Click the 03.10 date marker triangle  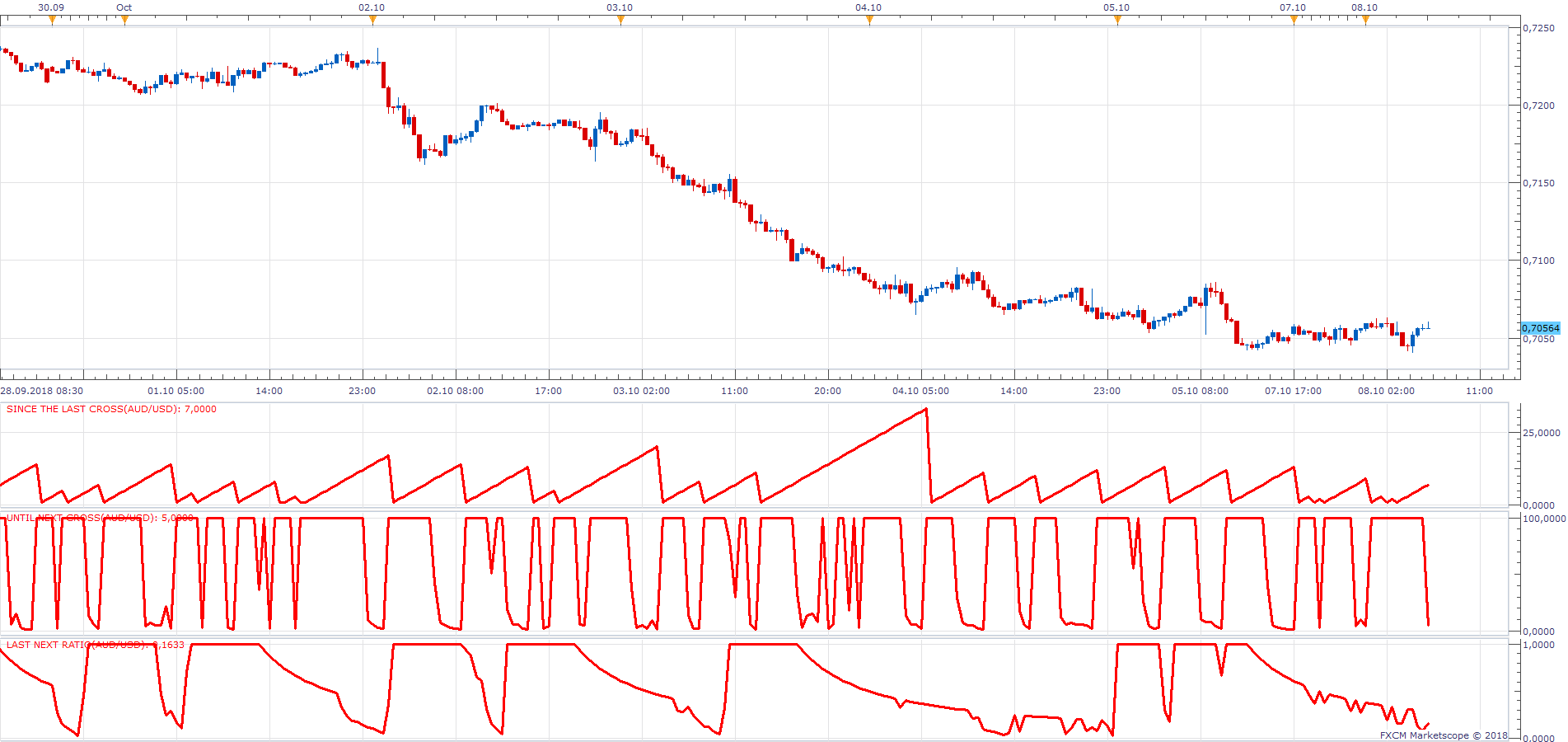pyautogui.click(x=620, y=21)
